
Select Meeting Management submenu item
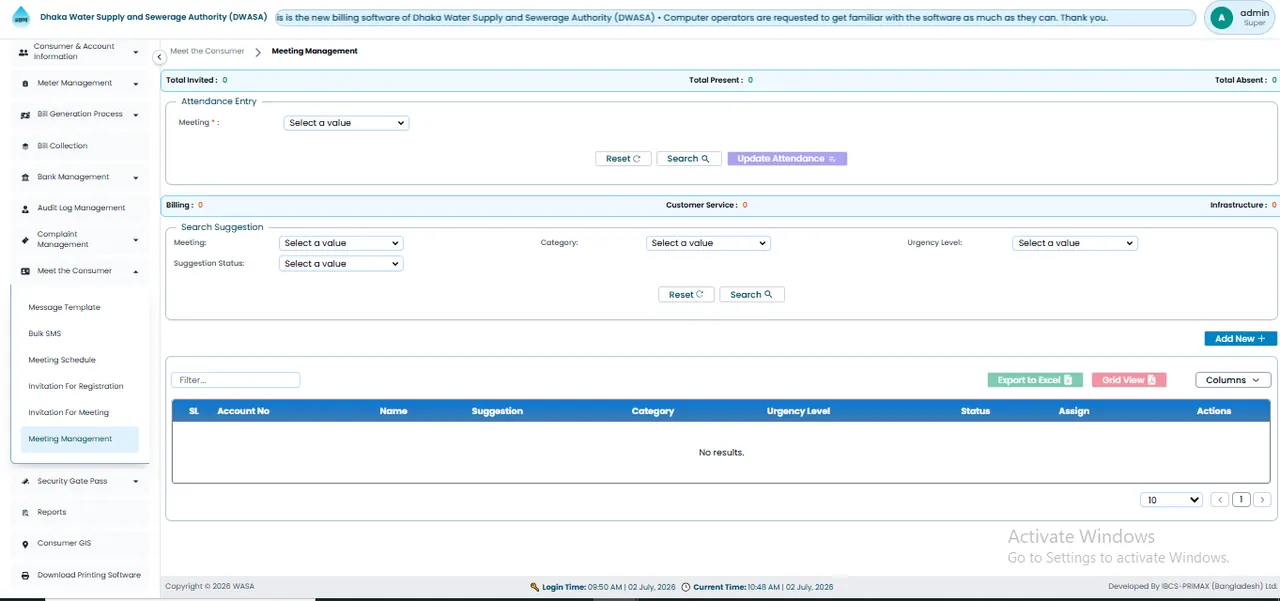(79, 439)
